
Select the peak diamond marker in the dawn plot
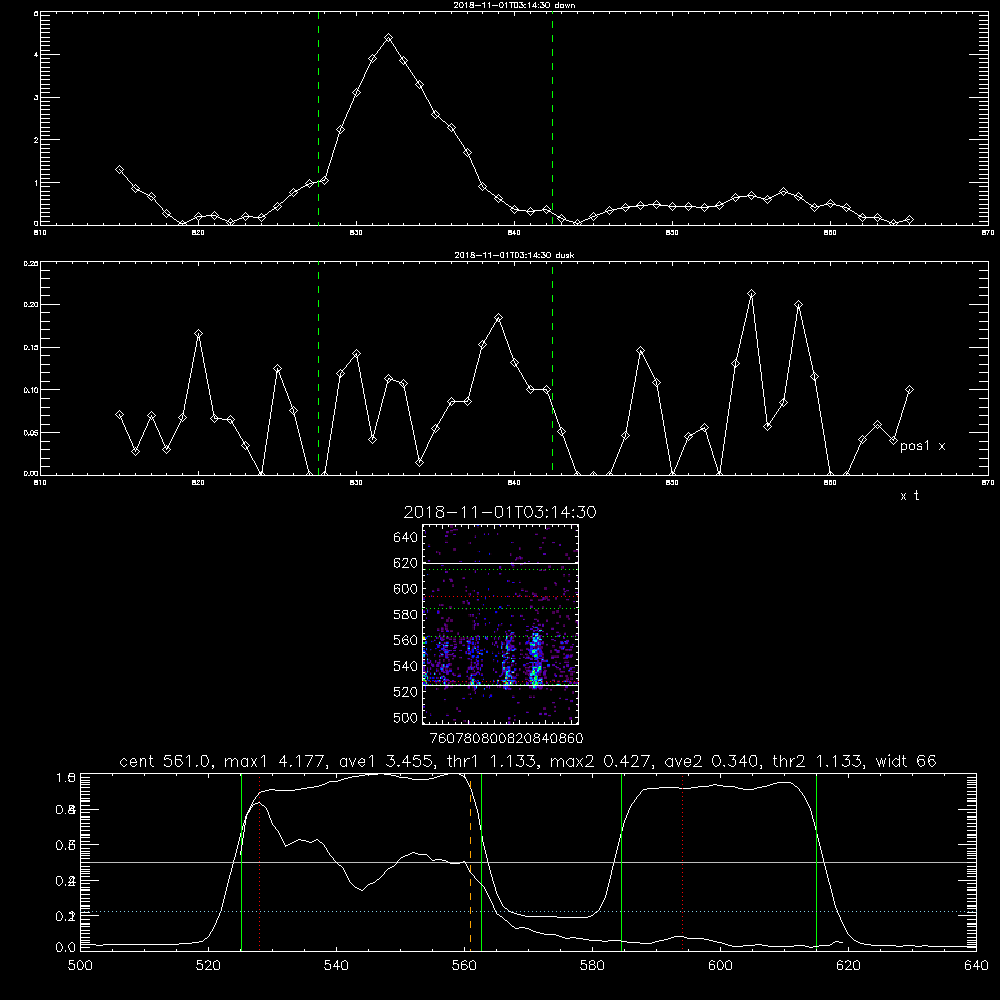point(388,38)
